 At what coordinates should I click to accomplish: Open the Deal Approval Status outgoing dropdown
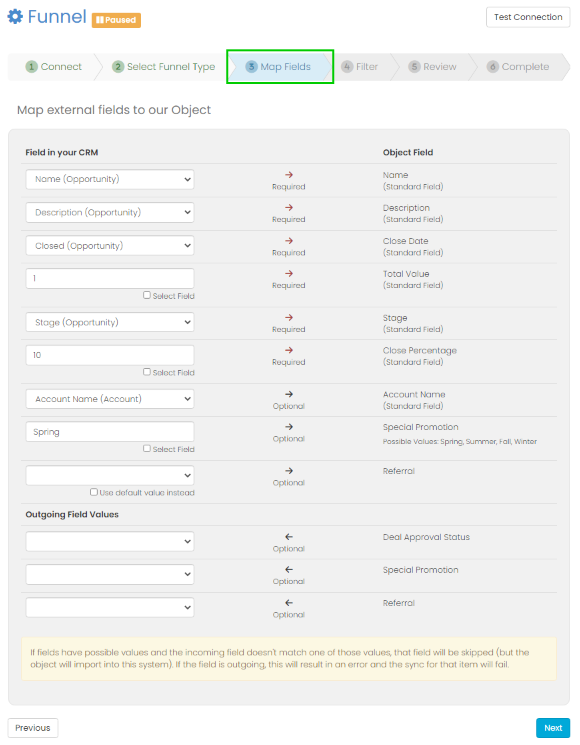[110, 542]
